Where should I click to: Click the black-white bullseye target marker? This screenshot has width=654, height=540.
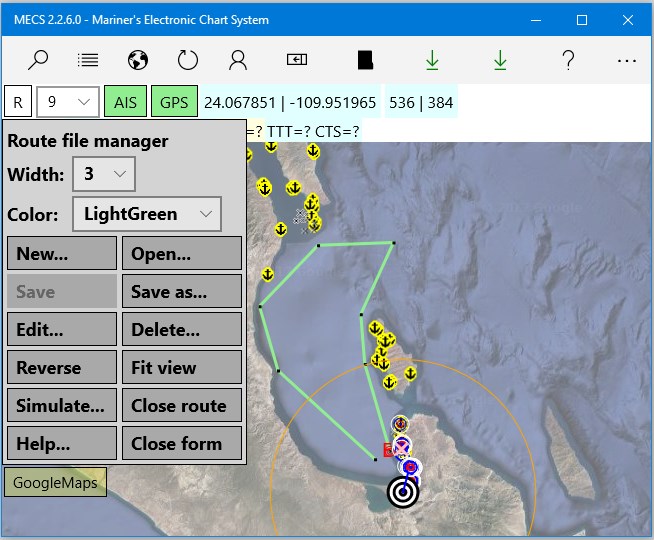[x=403, y=492]
